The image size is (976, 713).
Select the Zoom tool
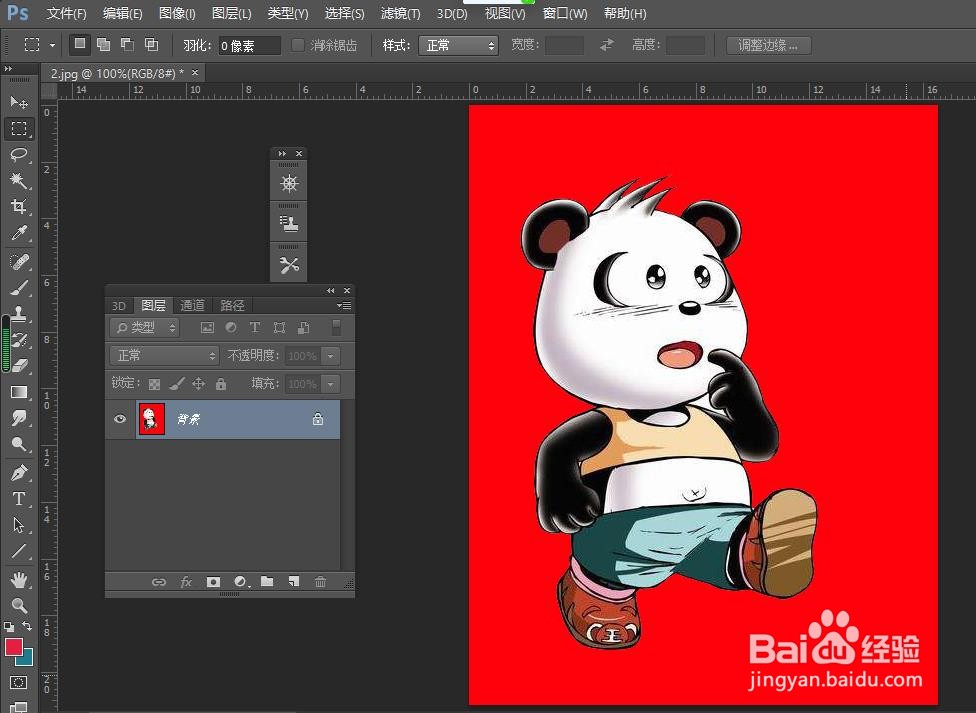19,605
